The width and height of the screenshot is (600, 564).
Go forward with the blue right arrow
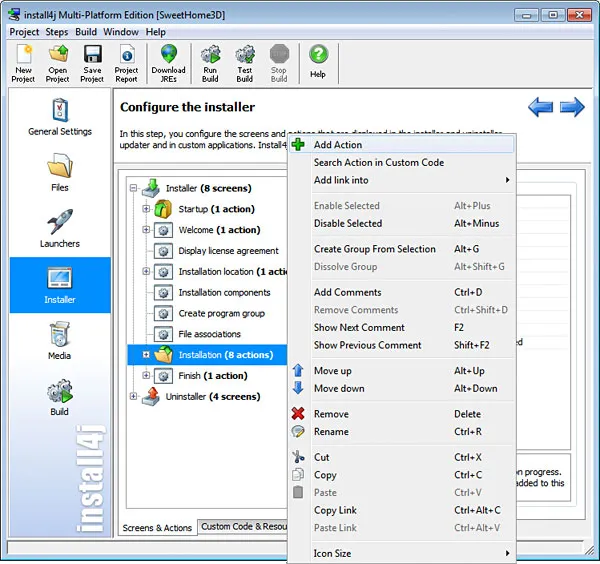point(572,107)
